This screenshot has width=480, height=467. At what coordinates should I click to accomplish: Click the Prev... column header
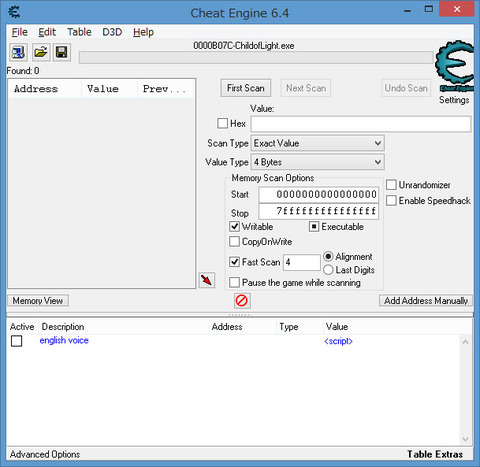tap(166, 89)
